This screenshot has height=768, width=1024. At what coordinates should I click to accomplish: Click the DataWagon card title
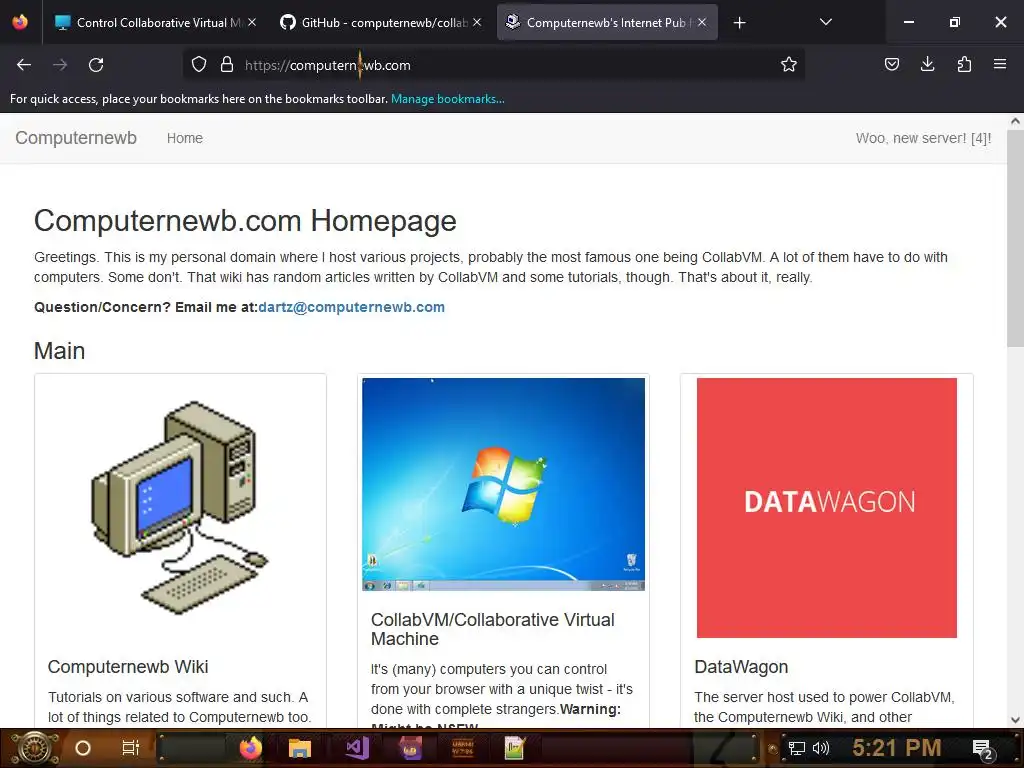741,667
